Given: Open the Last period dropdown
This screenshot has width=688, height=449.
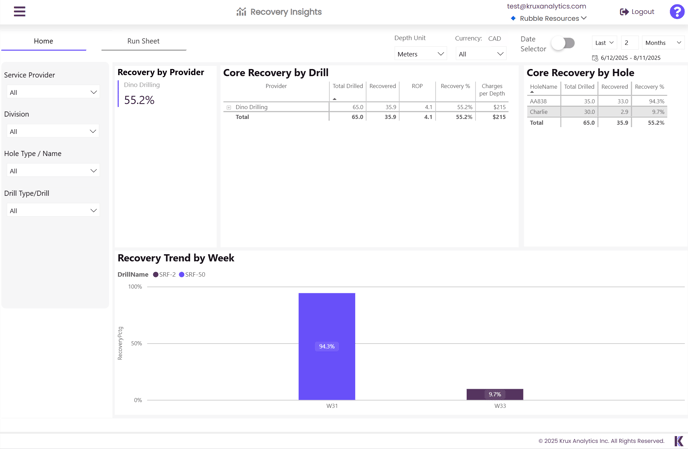Looking at the screenshot, I should coord(604,43).
